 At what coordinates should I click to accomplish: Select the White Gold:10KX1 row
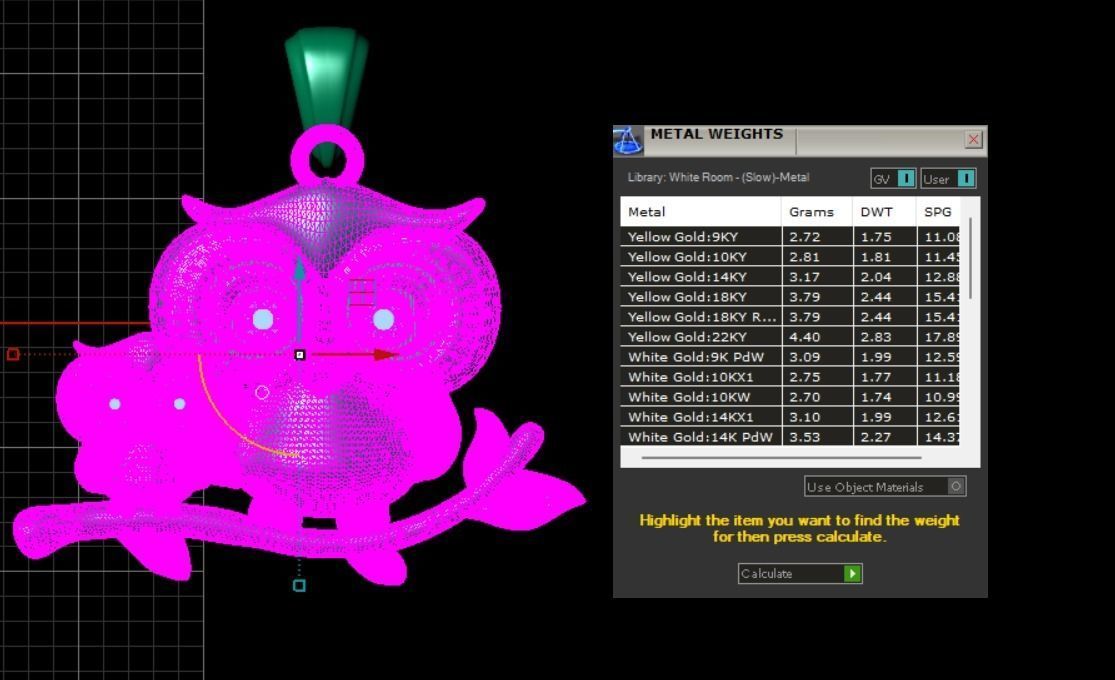point(790,376)
